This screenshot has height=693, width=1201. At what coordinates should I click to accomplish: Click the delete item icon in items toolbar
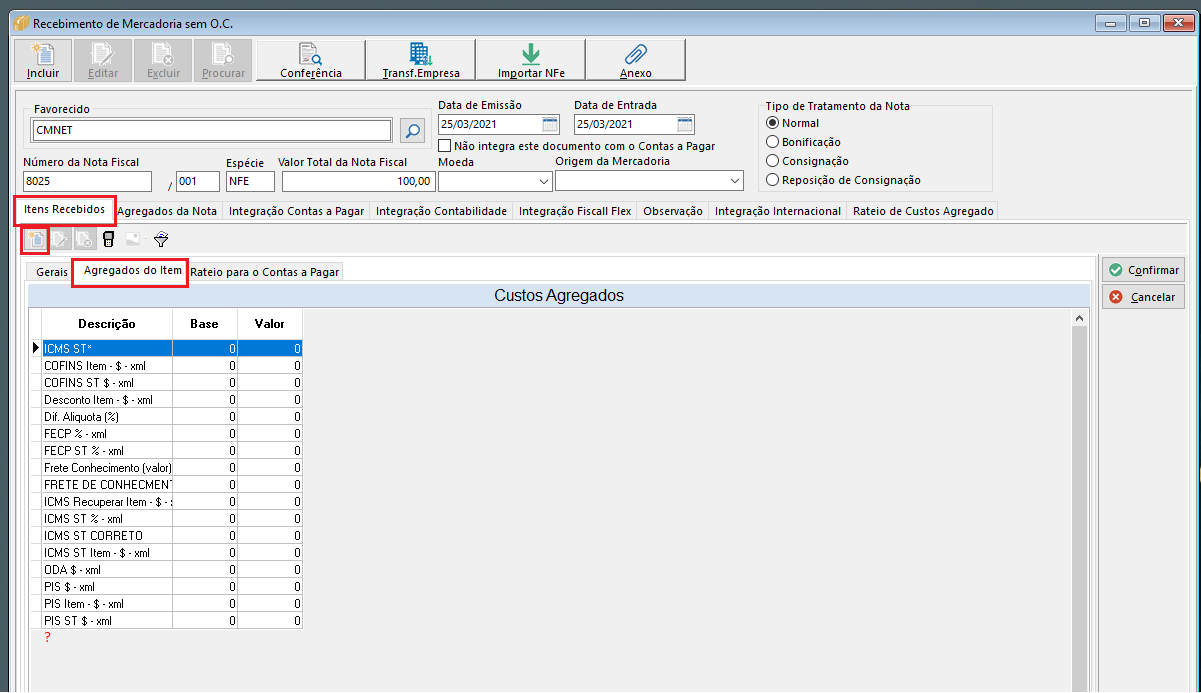coord(84,239)
